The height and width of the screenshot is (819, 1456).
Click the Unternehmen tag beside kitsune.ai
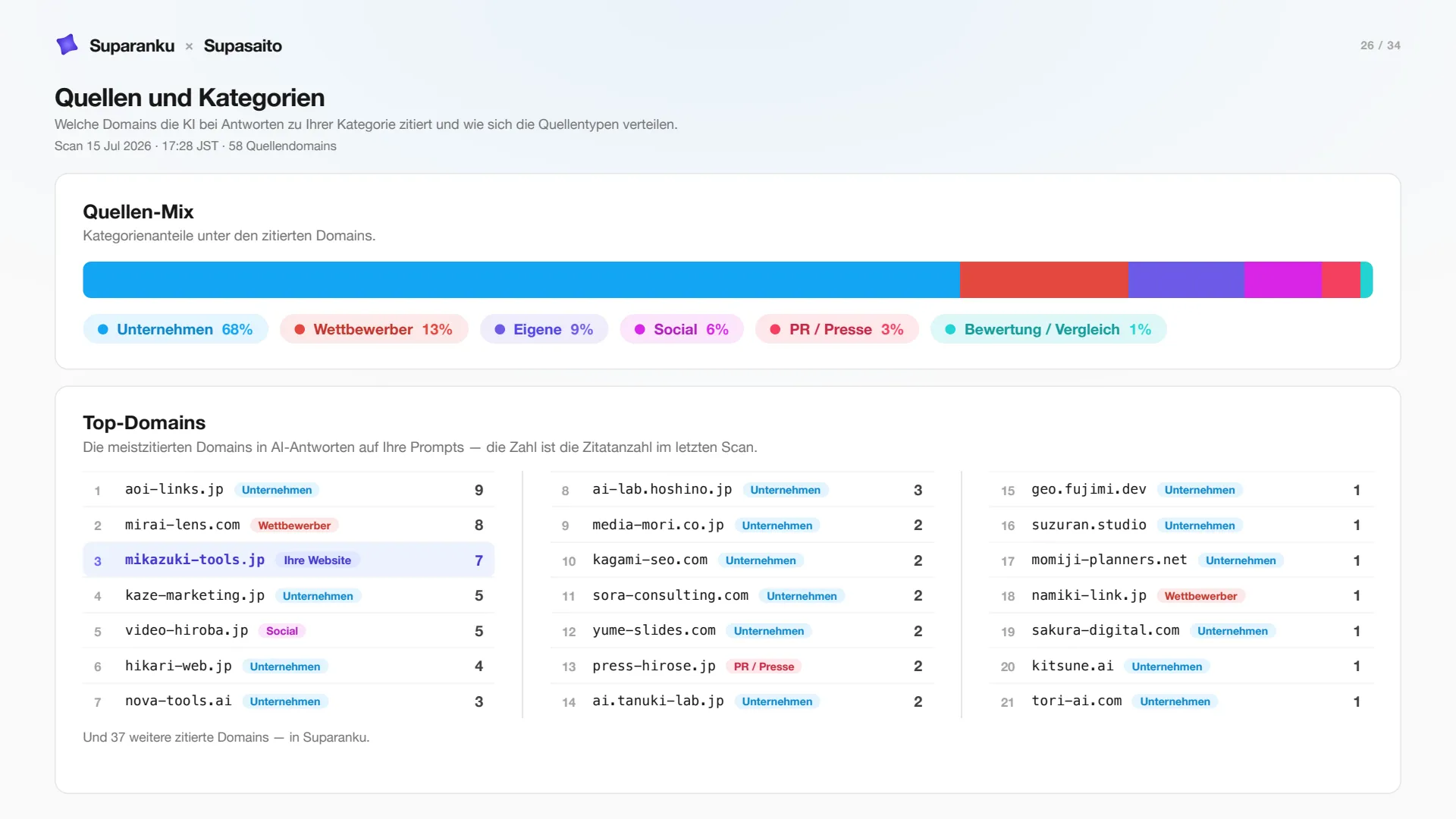tap(1166, 667)
